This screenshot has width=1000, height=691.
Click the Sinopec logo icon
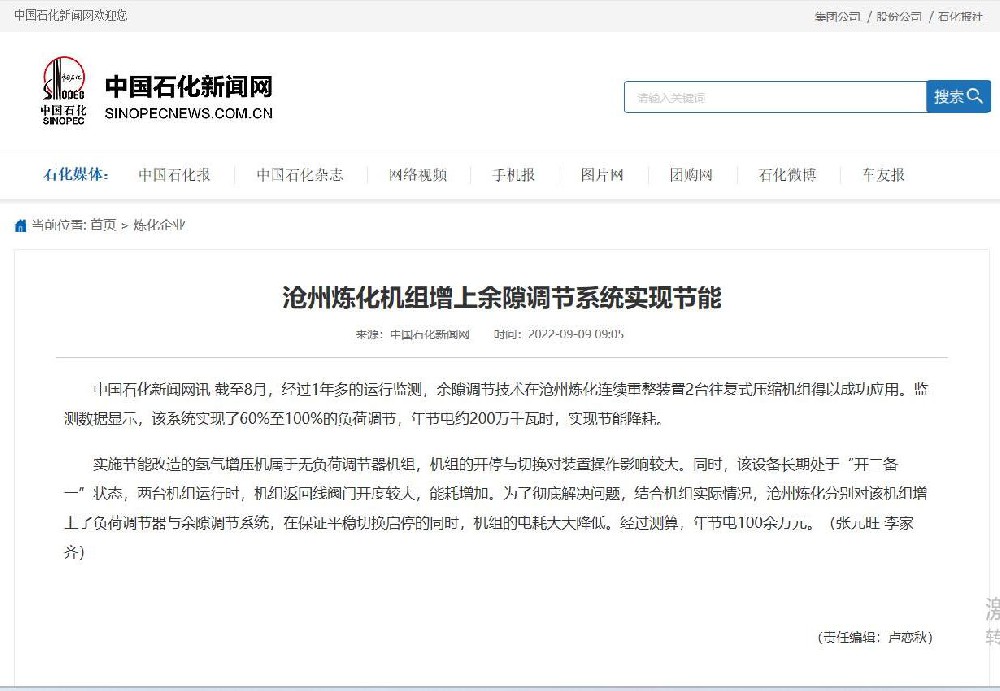64,90
